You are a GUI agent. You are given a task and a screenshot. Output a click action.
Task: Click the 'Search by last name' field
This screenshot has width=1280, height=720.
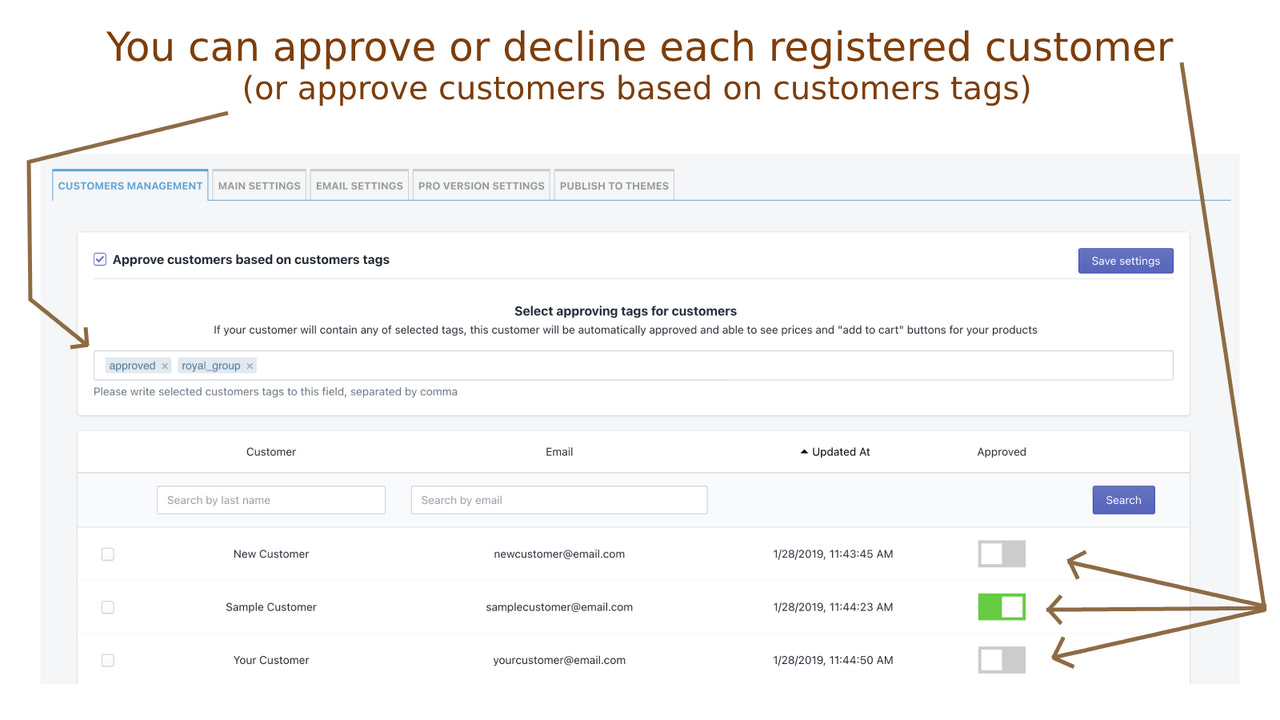(270, 499)
